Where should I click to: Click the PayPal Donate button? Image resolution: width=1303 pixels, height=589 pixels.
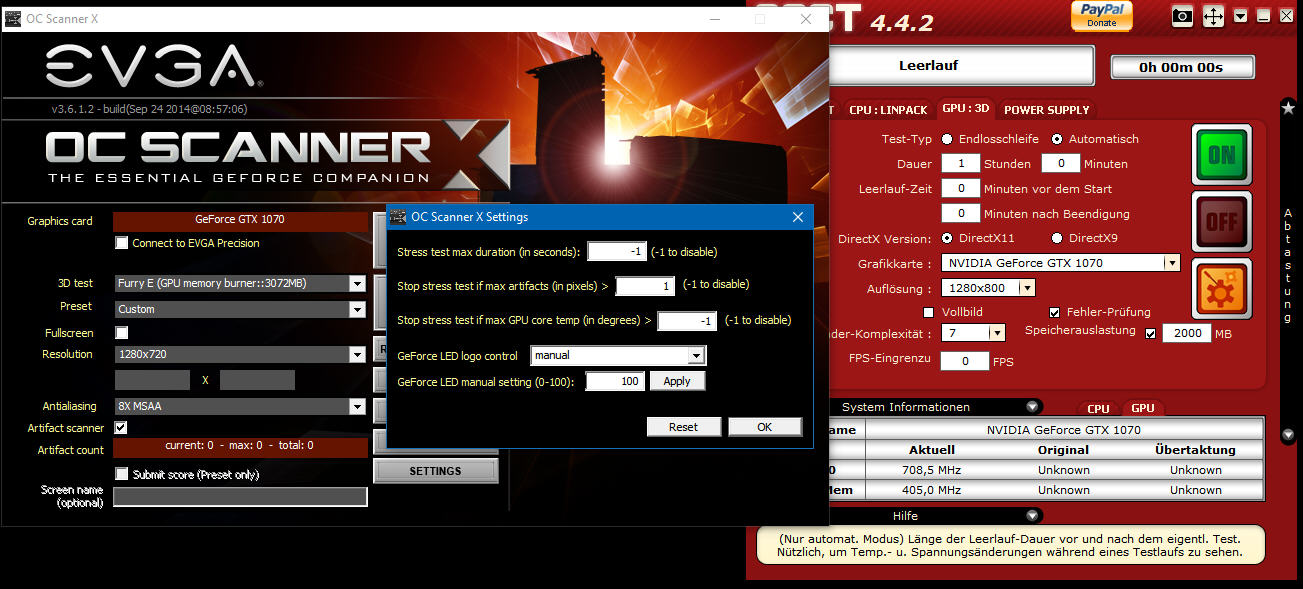1101,15
